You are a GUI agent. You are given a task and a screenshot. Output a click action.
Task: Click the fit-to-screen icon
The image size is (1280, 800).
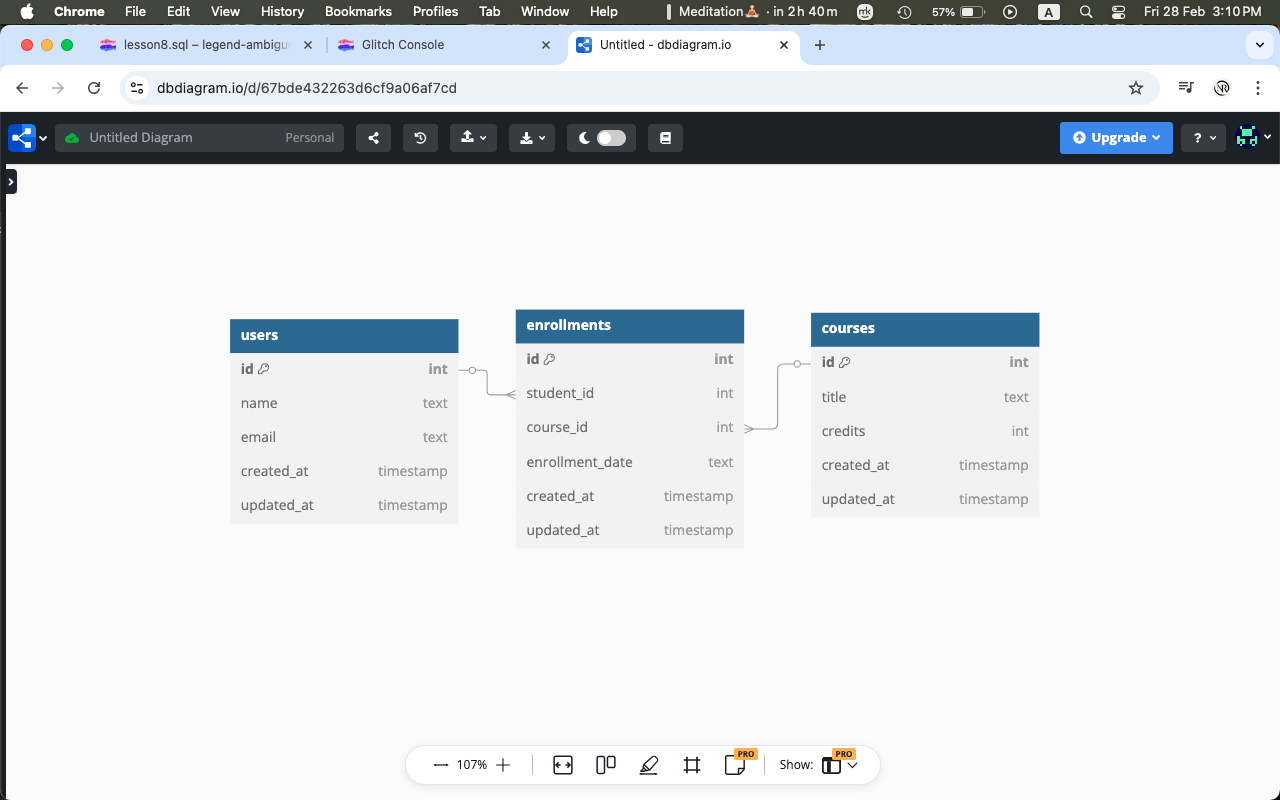tap(563, 765)
